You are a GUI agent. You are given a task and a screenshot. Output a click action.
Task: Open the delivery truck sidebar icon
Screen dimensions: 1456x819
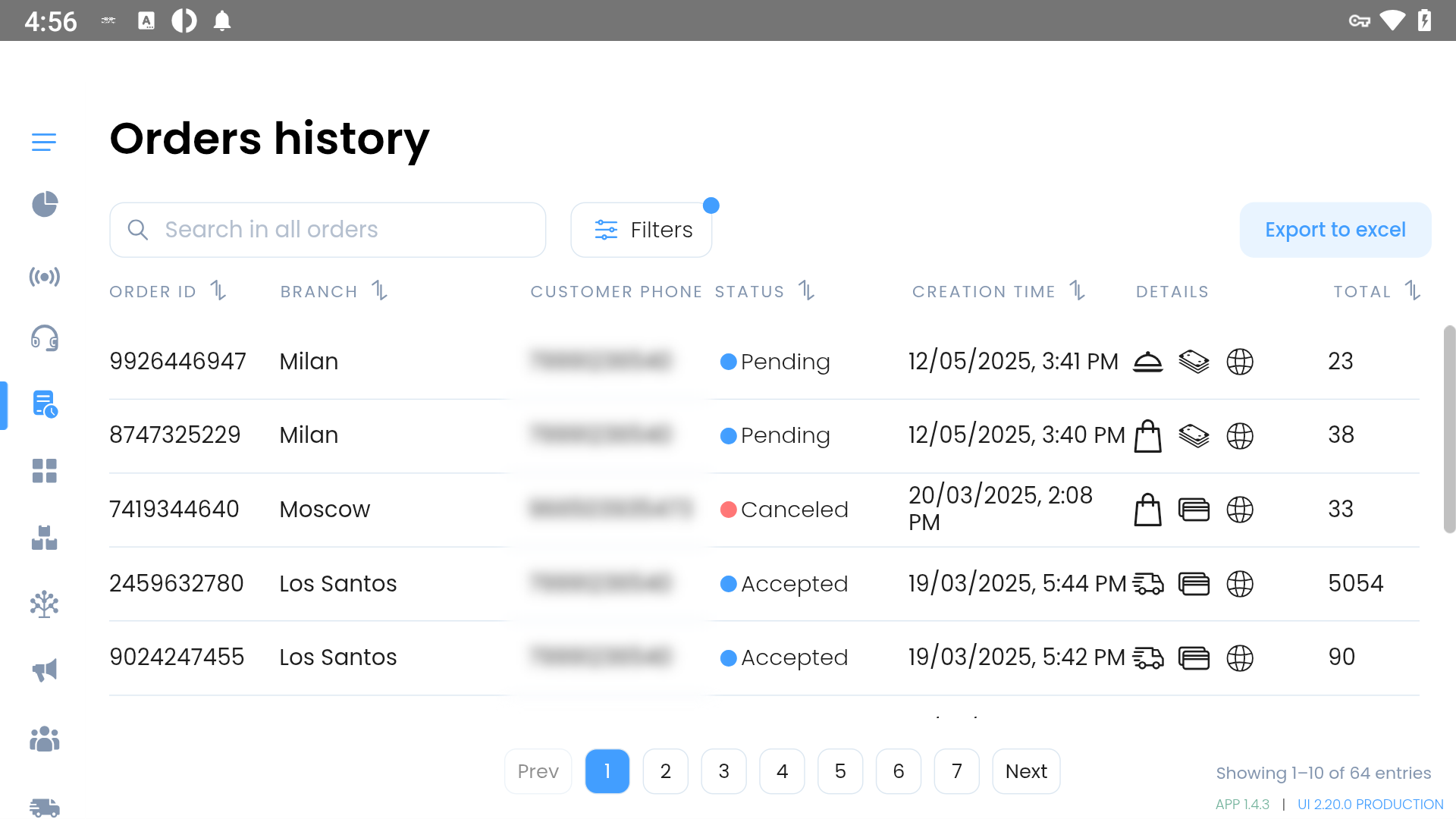coord(45,807)
